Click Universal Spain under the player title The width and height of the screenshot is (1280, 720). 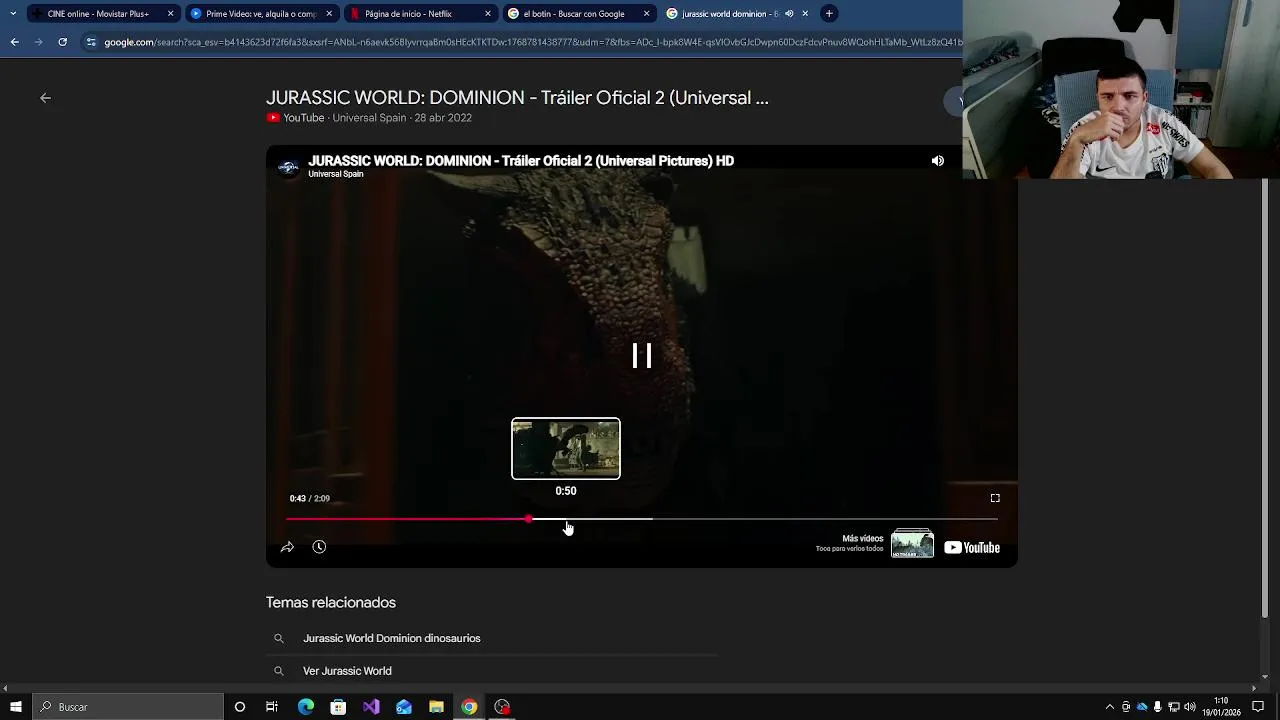pos(336,174)
